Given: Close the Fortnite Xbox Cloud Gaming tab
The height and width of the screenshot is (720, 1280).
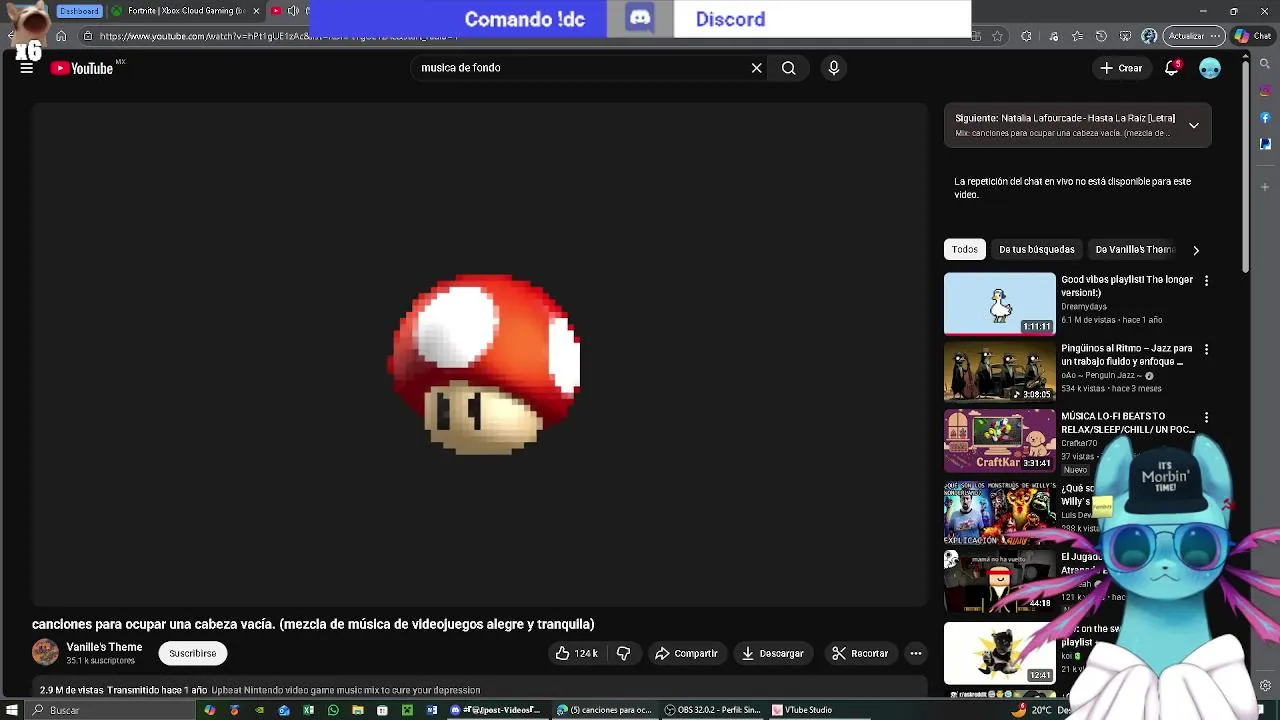Looking at the screenshot, I should 256,11.
